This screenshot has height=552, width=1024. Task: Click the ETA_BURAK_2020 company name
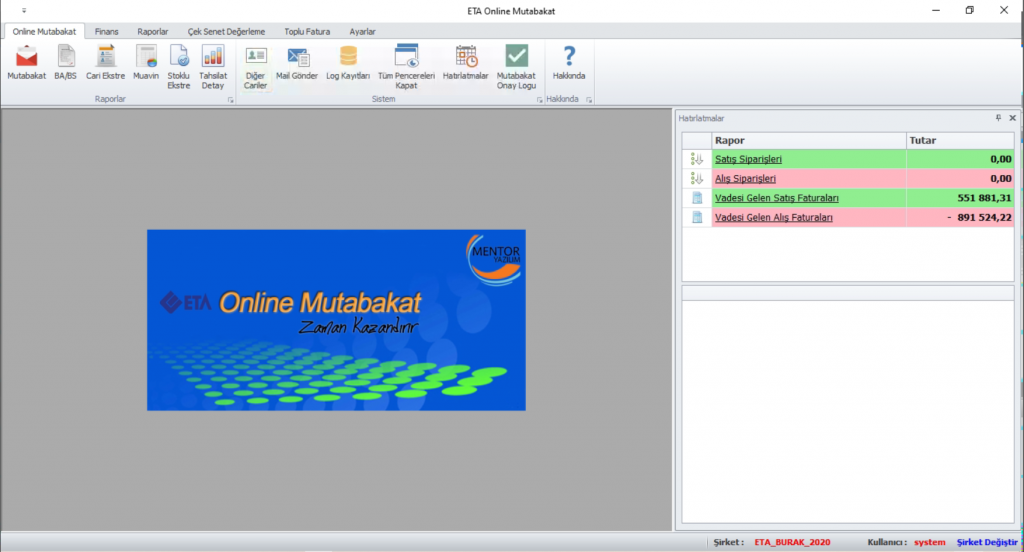[792, 542]
